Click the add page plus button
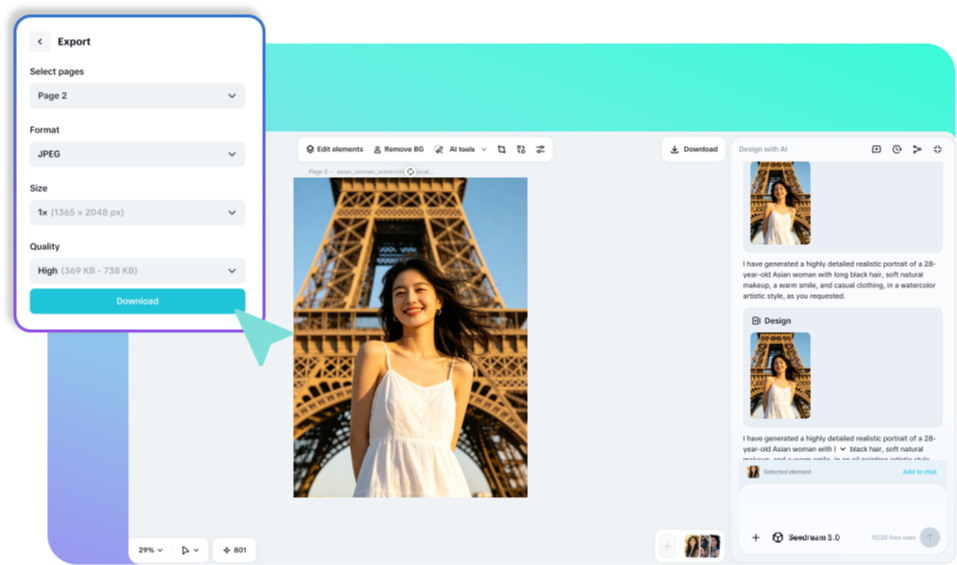This screenshot has height=565, width=957. [x=667, y=546]
